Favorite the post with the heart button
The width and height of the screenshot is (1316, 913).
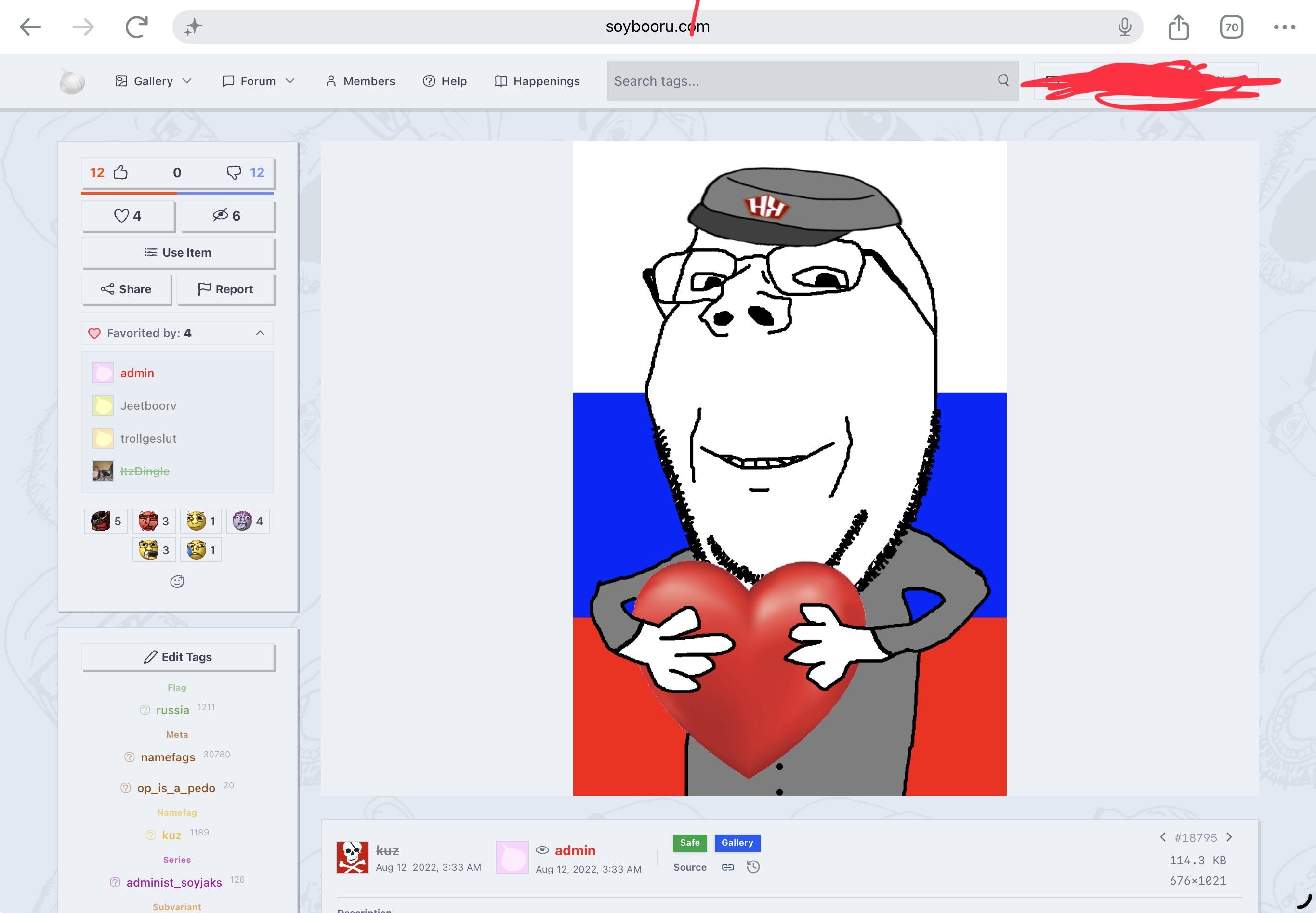click(128, 216)
